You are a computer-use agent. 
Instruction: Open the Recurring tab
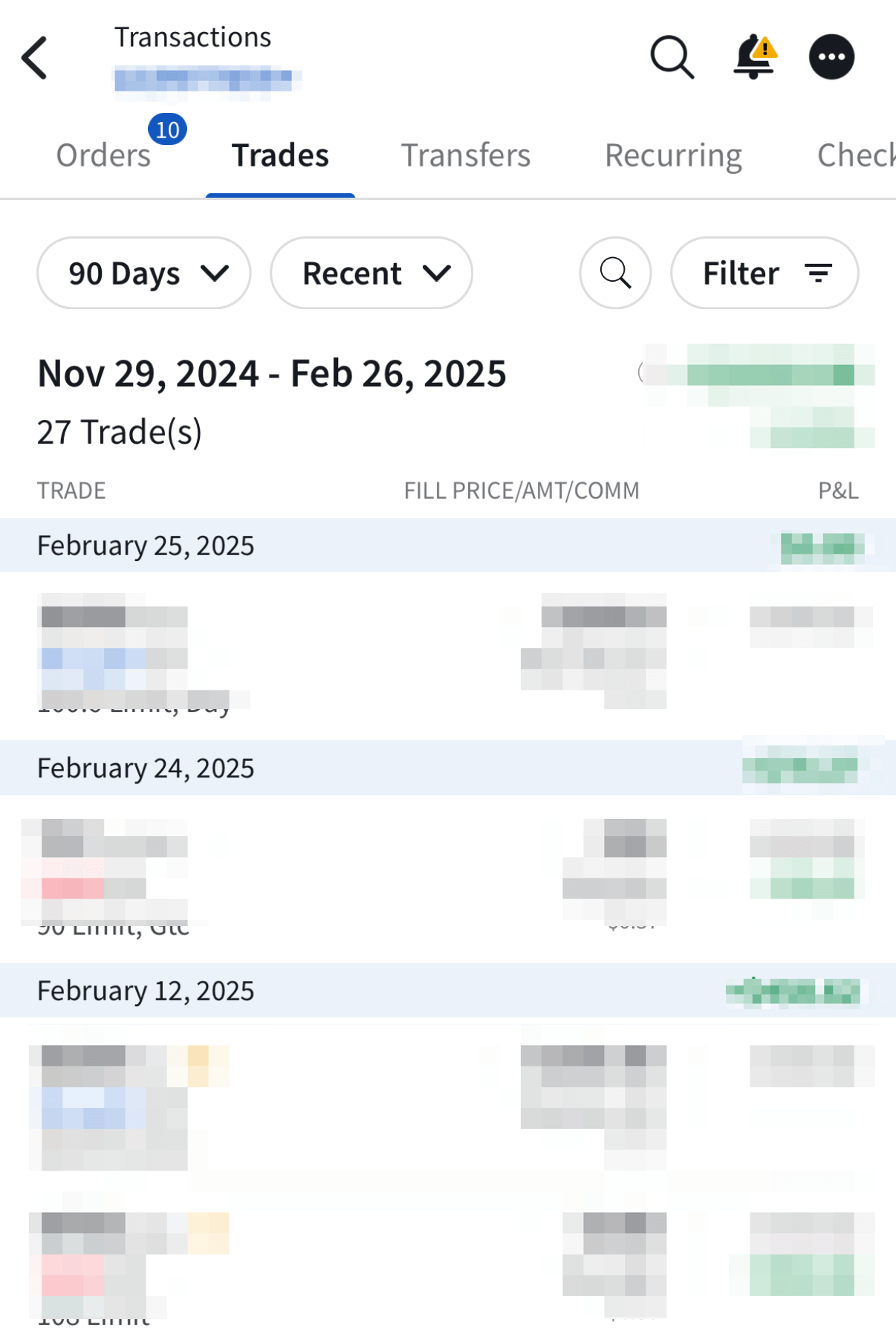click(673, 156)
